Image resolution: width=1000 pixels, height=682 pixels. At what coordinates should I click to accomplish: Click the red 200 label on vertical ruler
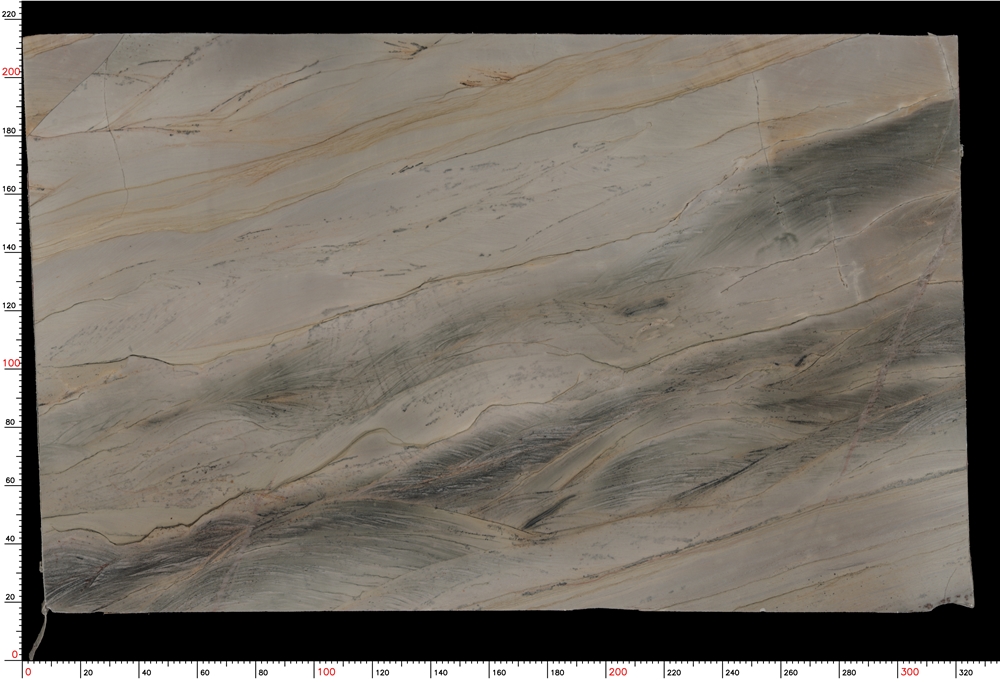(11, 72)
